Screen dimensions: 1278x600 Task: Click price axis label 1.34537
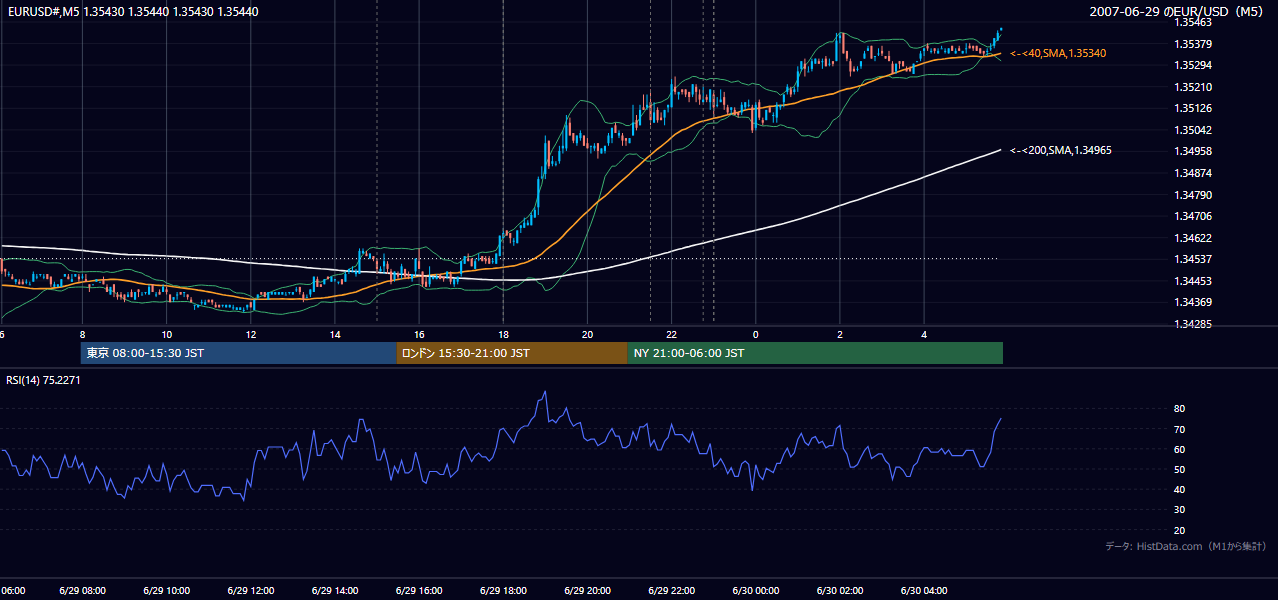click(x=1194, y=259)
